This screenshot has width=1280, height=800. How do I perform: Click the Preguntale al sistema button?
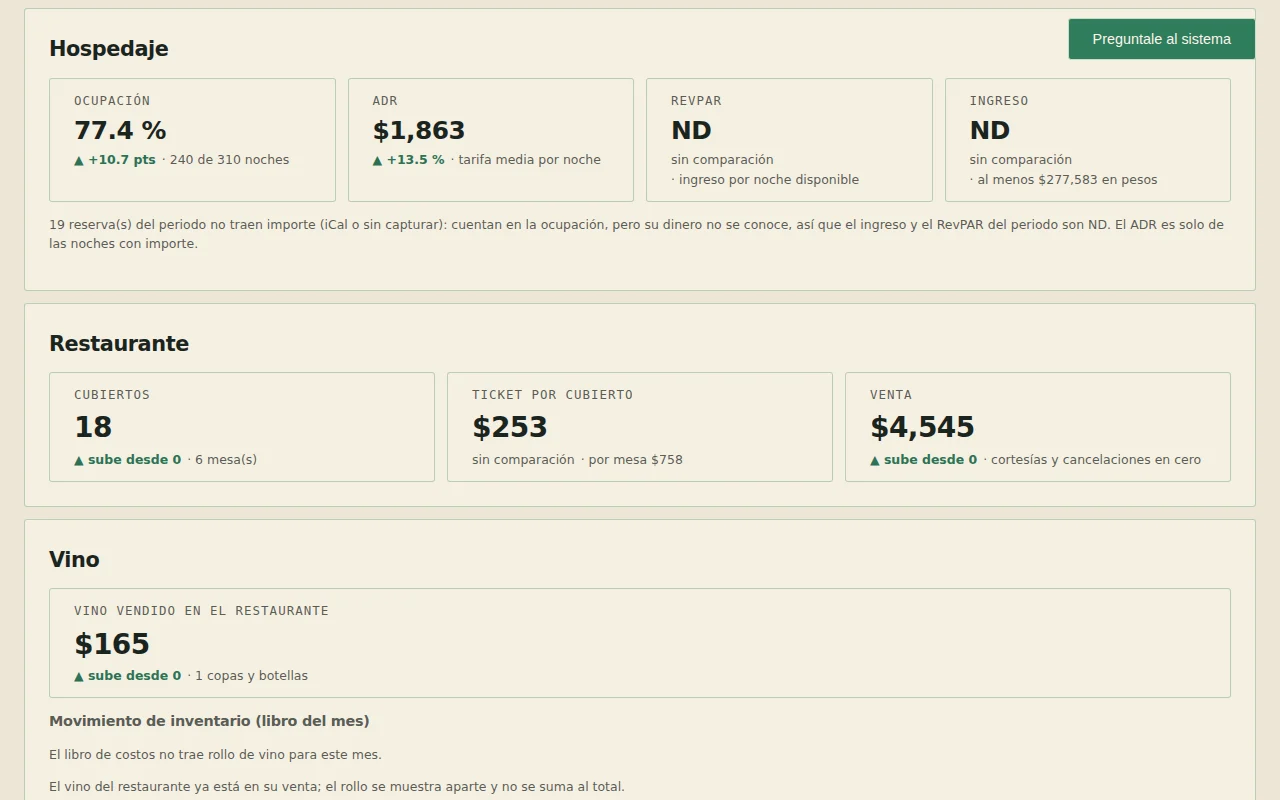[1161, 39]
